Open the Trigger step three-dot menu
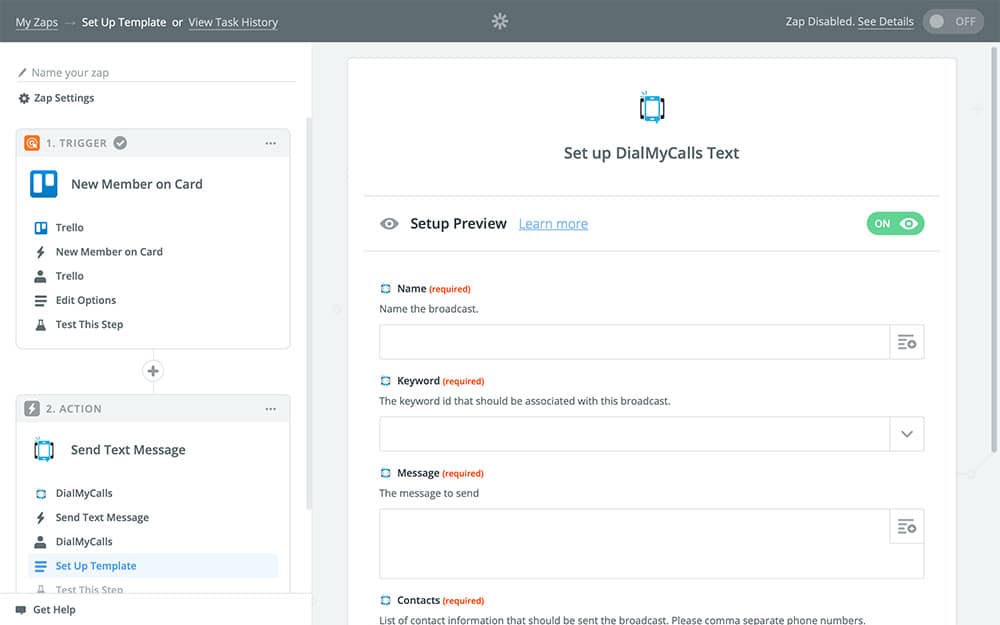 click(271, 143)
